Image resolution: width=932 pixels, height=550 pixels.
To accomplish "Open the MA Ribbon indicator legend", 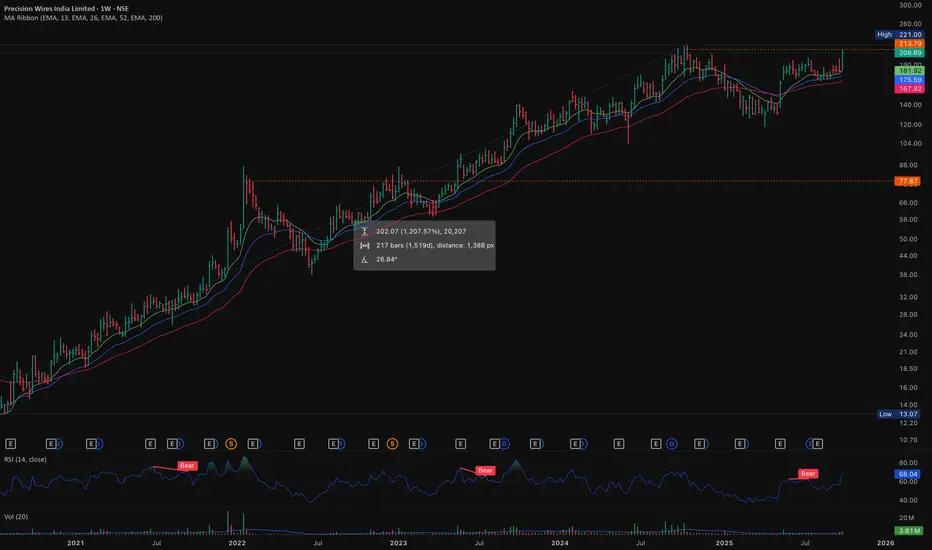I will coord(82,20).
